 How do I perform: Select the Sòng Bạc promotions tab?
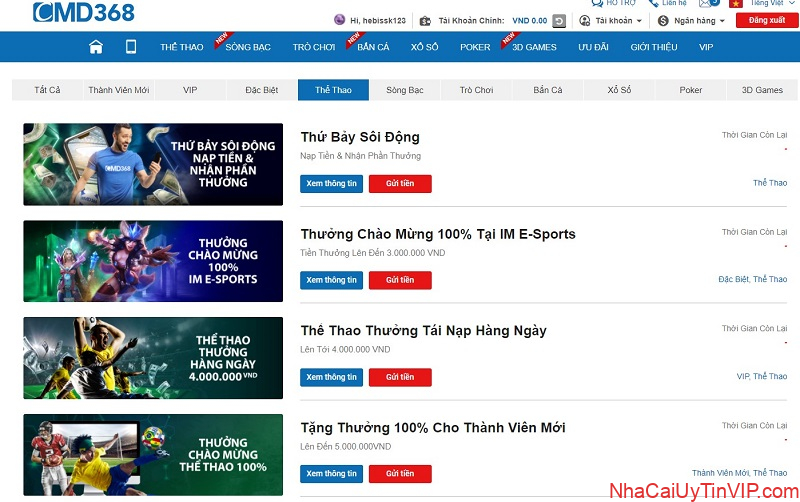tap(405, 90)
